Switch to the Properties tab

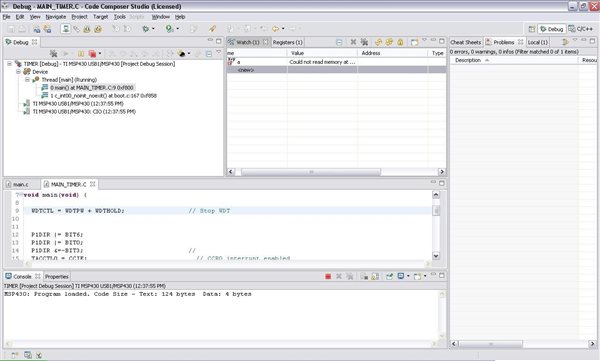(57, 276)
